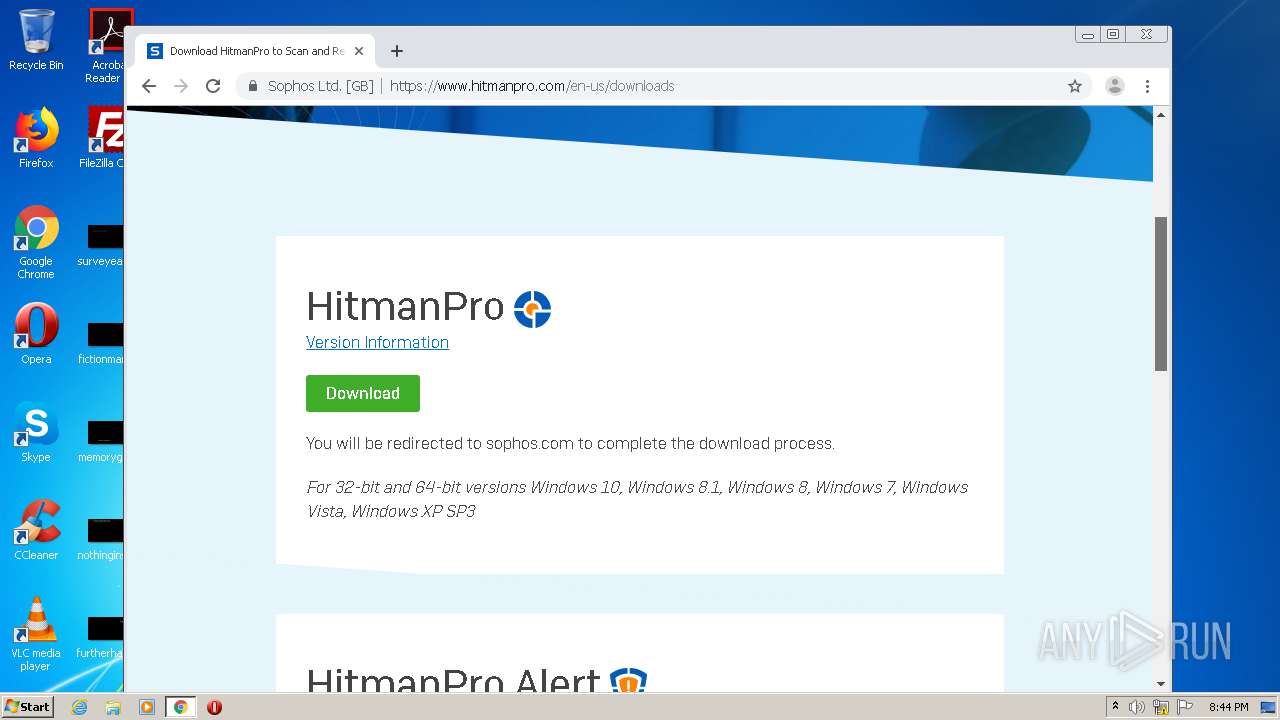1280x720 pixels.
Task: Launch the VLC media player desktop shortcut
Action: pos(36,634)
